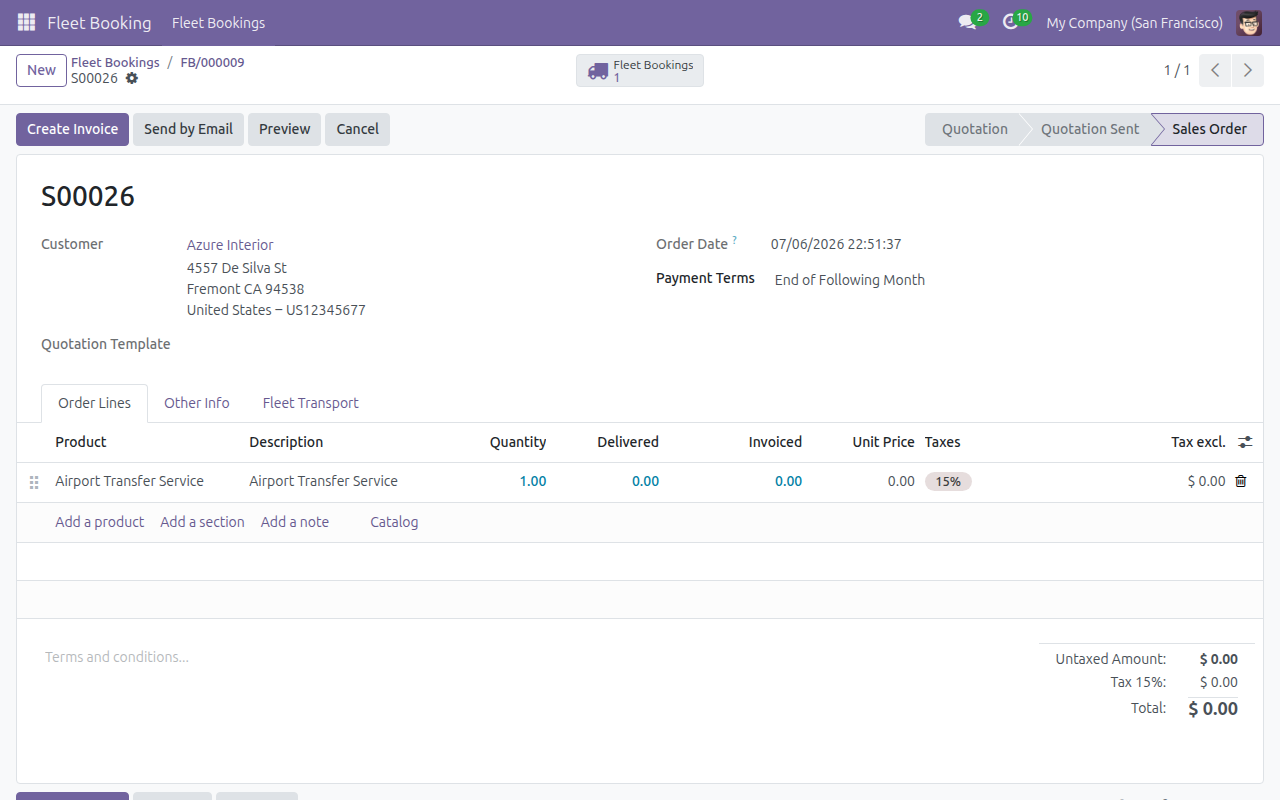Open the Fleet Bookings top menu
1280x800 pixels.
tap(218, 22)
